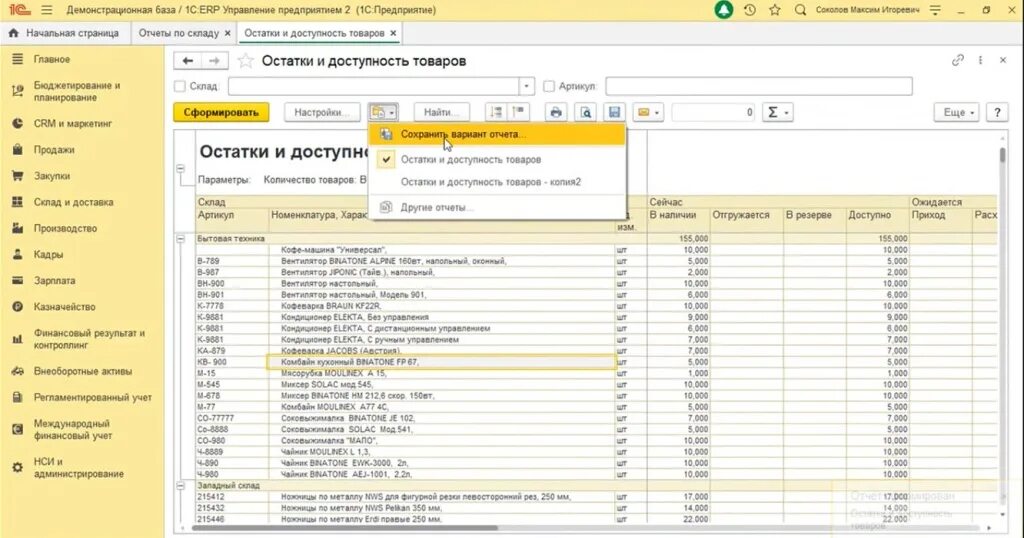Screen dimensions: 1024x538
Task: Collapse all report groups icon
Action: 519,112
